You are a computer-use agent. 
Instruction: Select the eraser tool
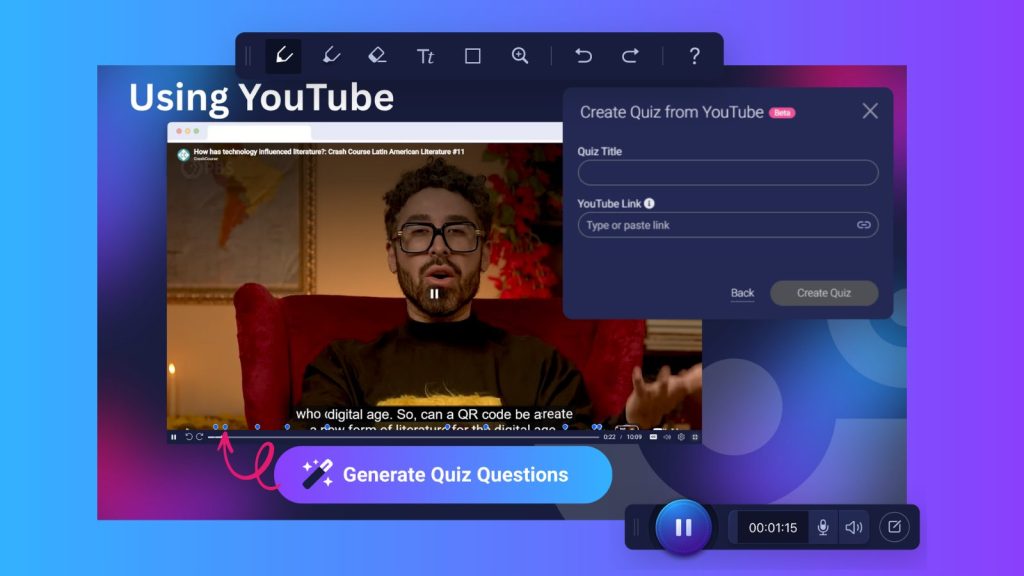coord(377,56)
